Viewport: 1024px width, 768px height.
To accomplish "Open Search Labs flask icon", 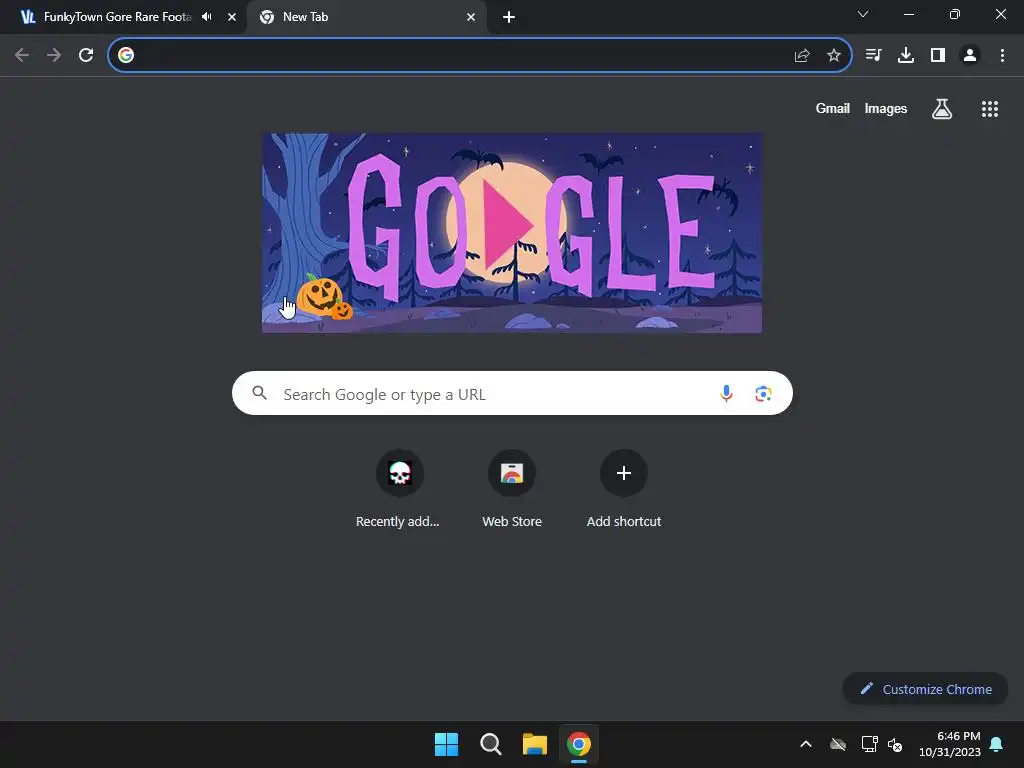I will click(x=942, y=109).
